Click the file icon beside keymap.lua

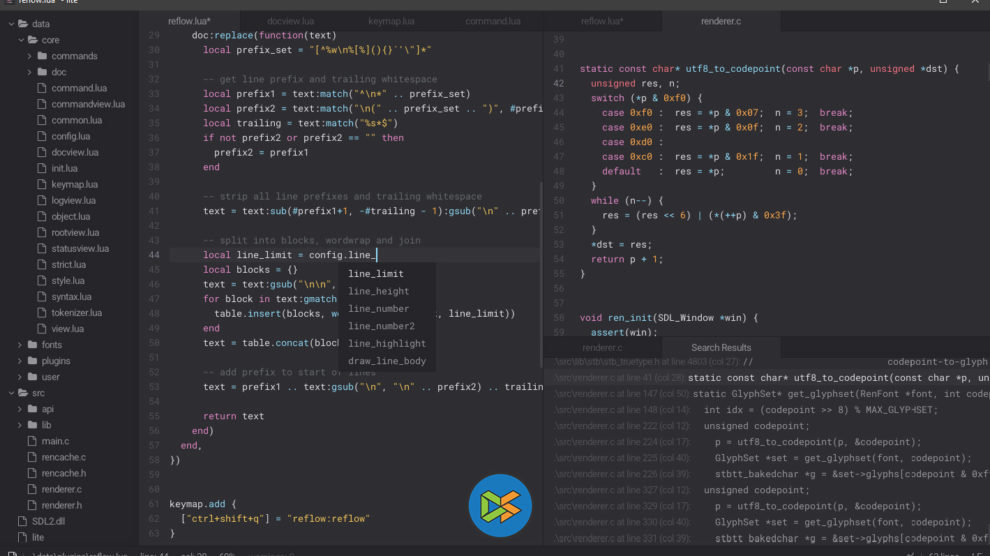[42, 184]
